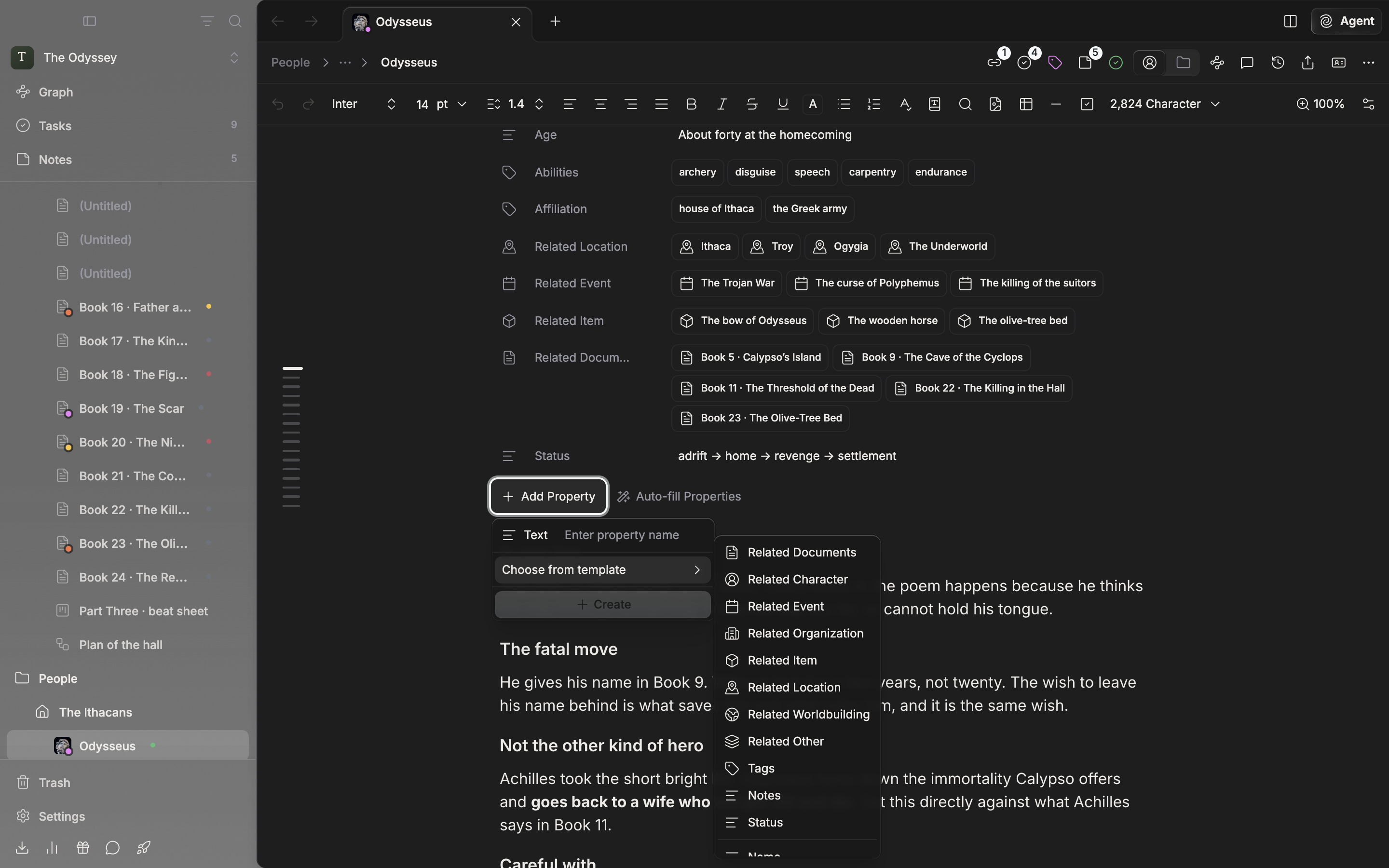
Task: Open version history clock icon
Action: point(1278,63)
